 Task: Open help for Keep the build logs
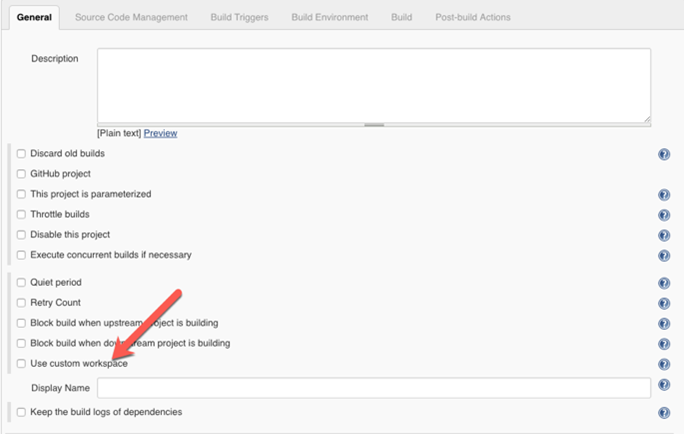pyautogui.click(x=664, y=413)
